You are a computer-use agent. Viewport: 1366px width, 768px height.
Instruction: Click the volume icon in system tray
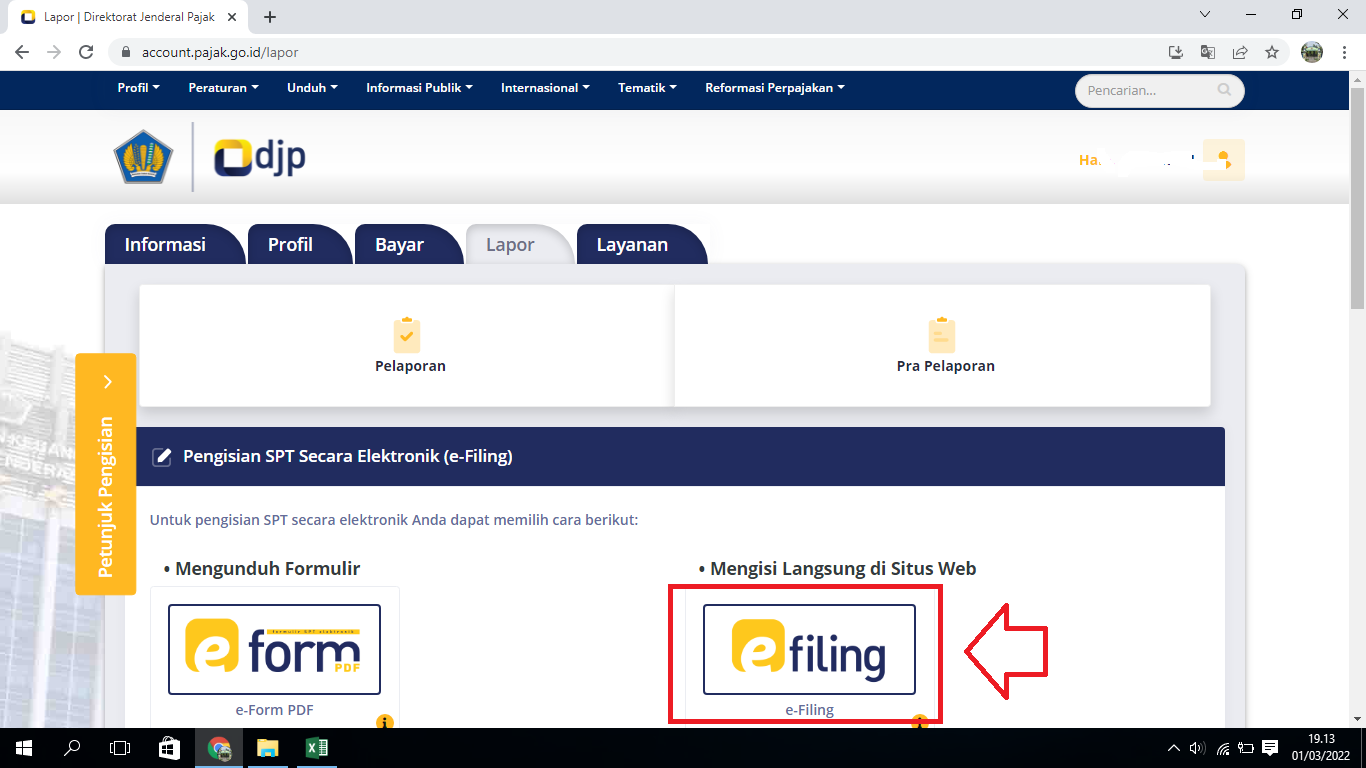(x=1198, y=748)
